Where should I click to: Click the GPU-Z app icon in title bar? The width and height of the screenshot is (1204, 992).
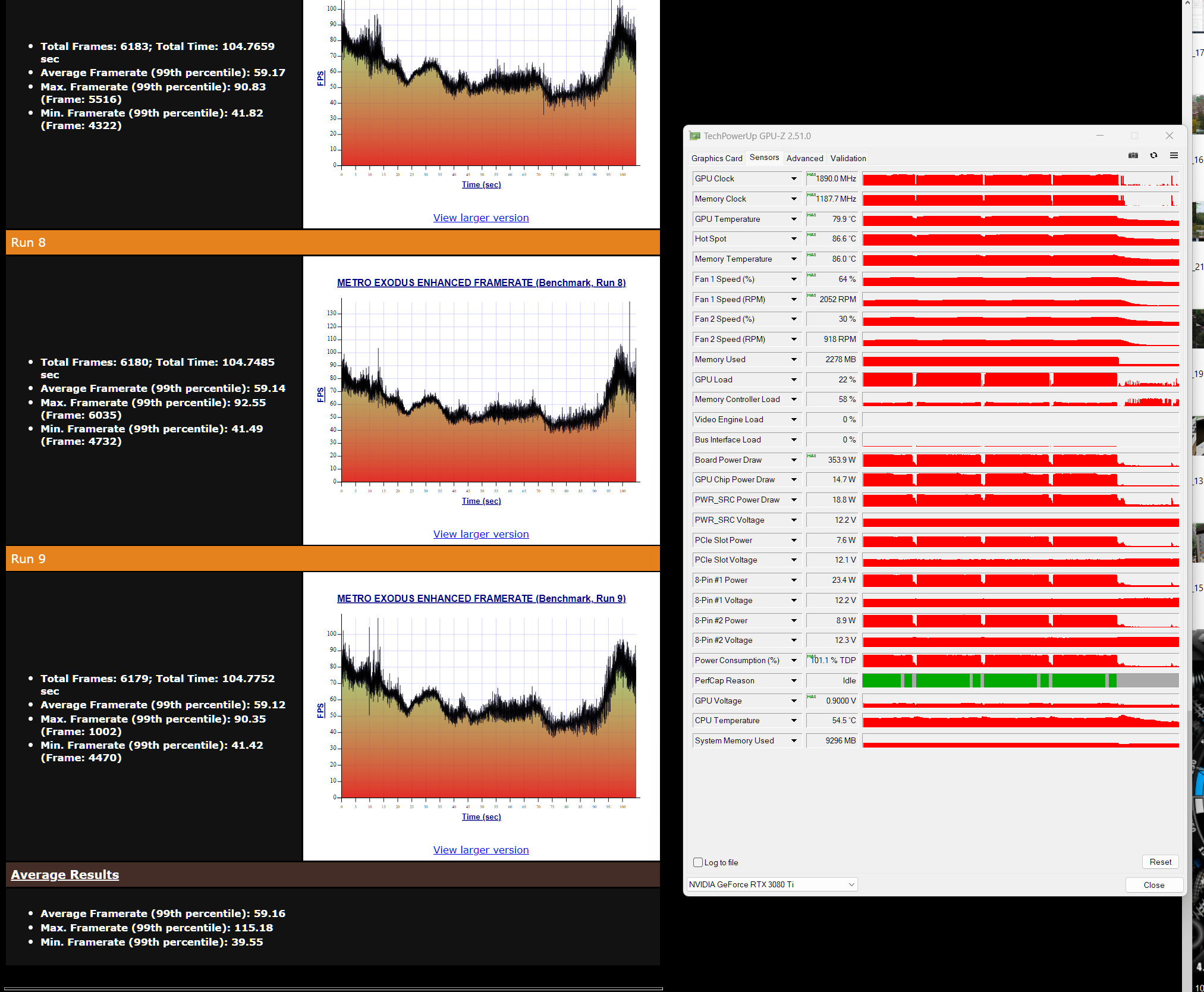(694, 136)
